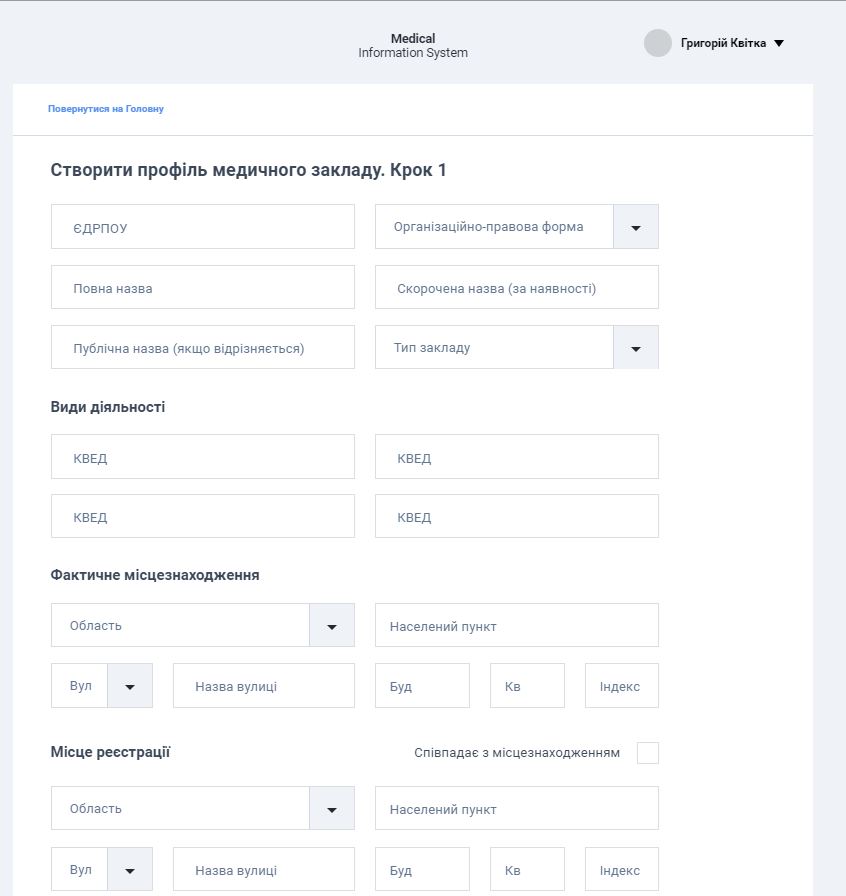Viewport: 846px width, 896px height.
Task: Expand Вул street type selector in Фактичне місцезнаходження
Action: click(130, 686)
